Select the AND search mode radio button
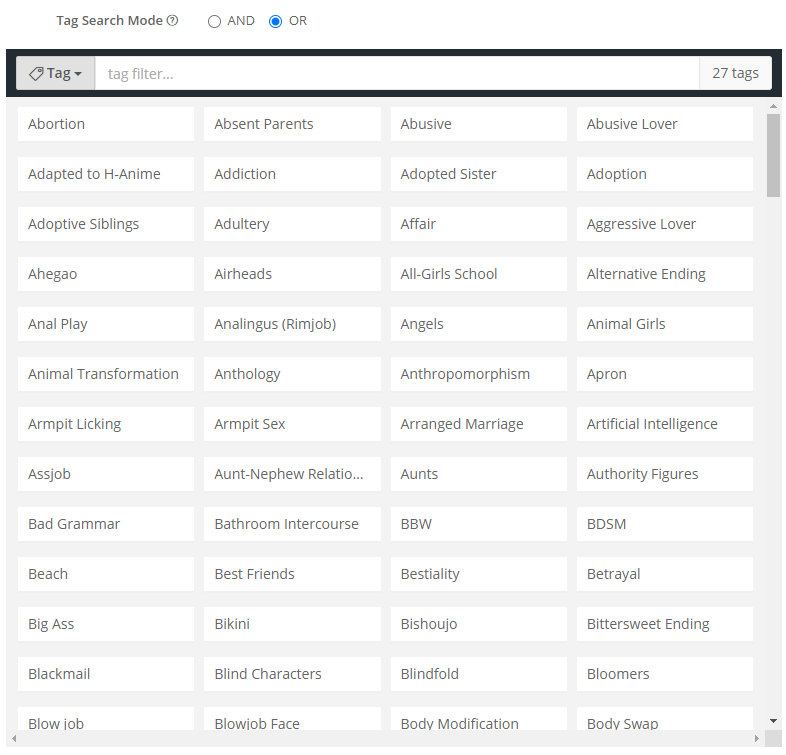The image size is (786, 755). pyautogui.click(x=215, y=21)
